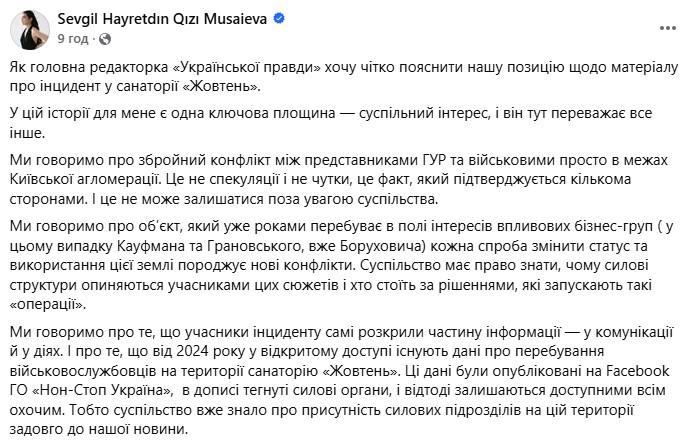
Task: Click the phrase «Української правди» in first paragraph
Action: tap(246, 67)
